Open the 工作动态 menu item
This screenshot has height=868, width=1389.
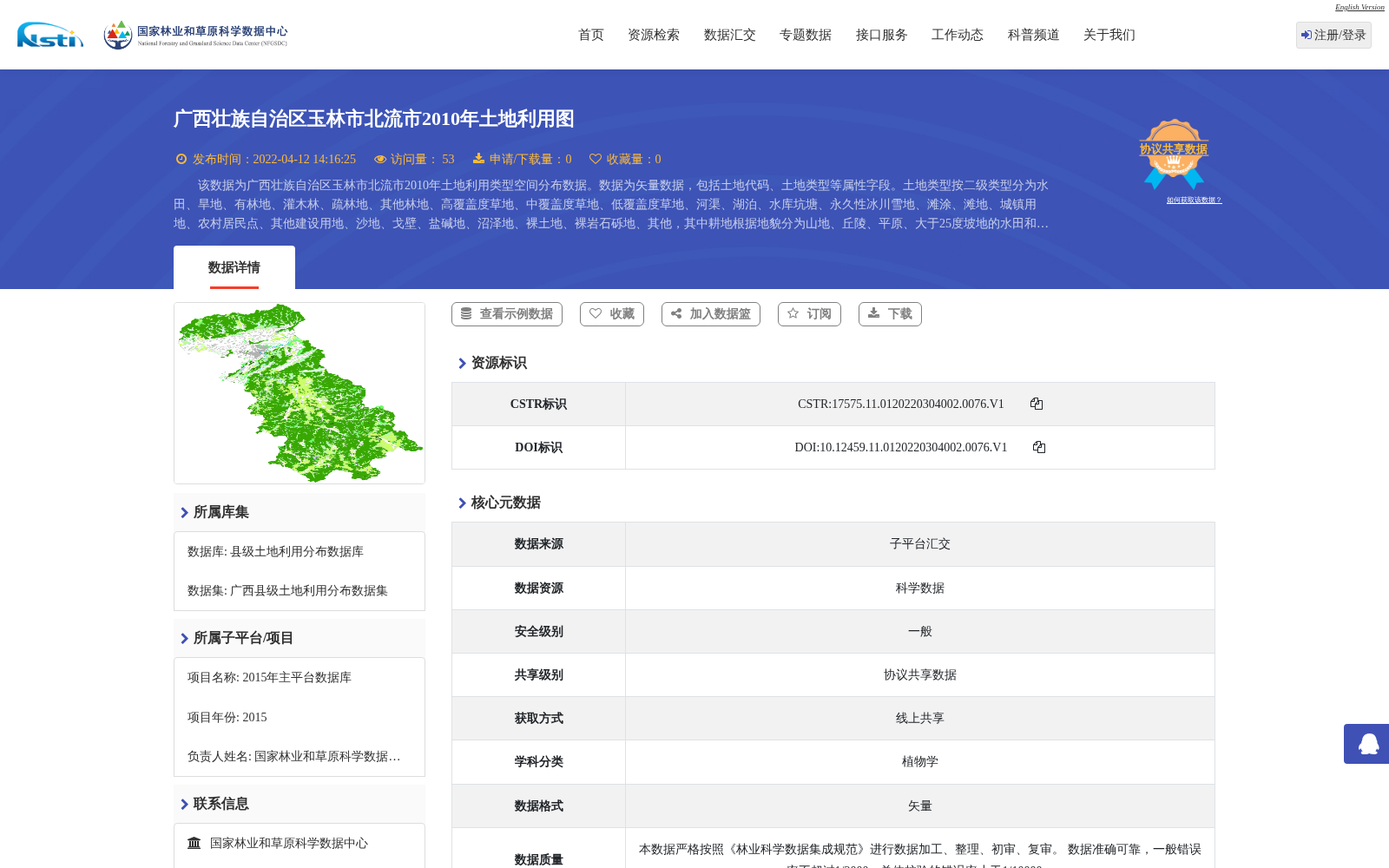click(x=958, y=35)
